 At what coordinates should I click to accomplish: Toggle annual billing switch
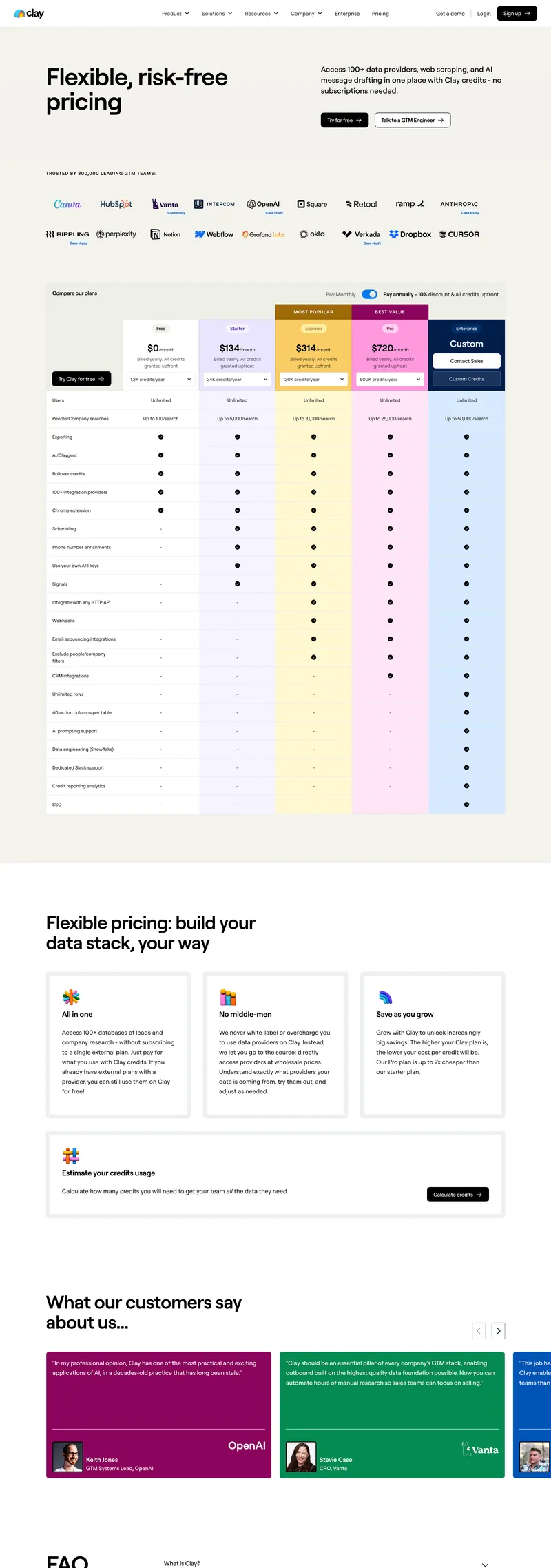coord(370,294)
